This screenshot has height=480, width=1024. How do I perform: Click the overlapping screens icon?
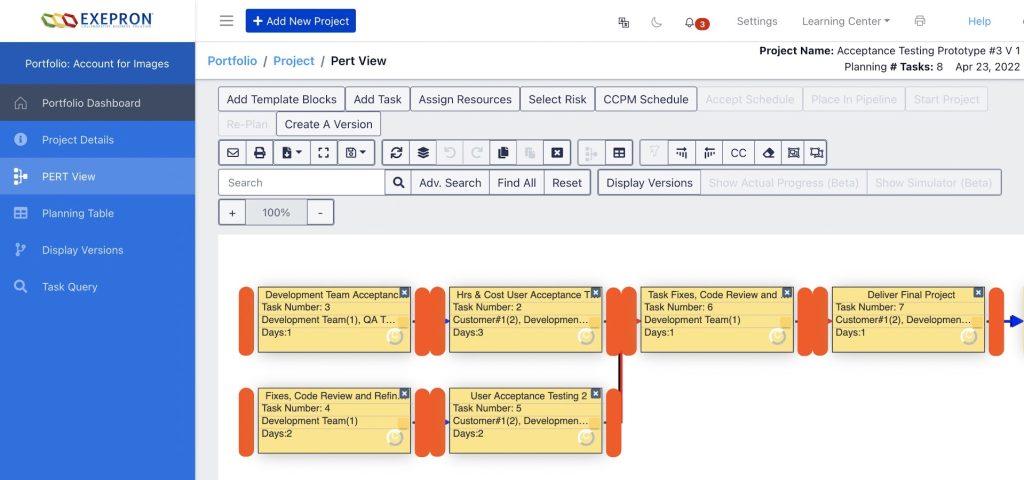click(816, 153)
